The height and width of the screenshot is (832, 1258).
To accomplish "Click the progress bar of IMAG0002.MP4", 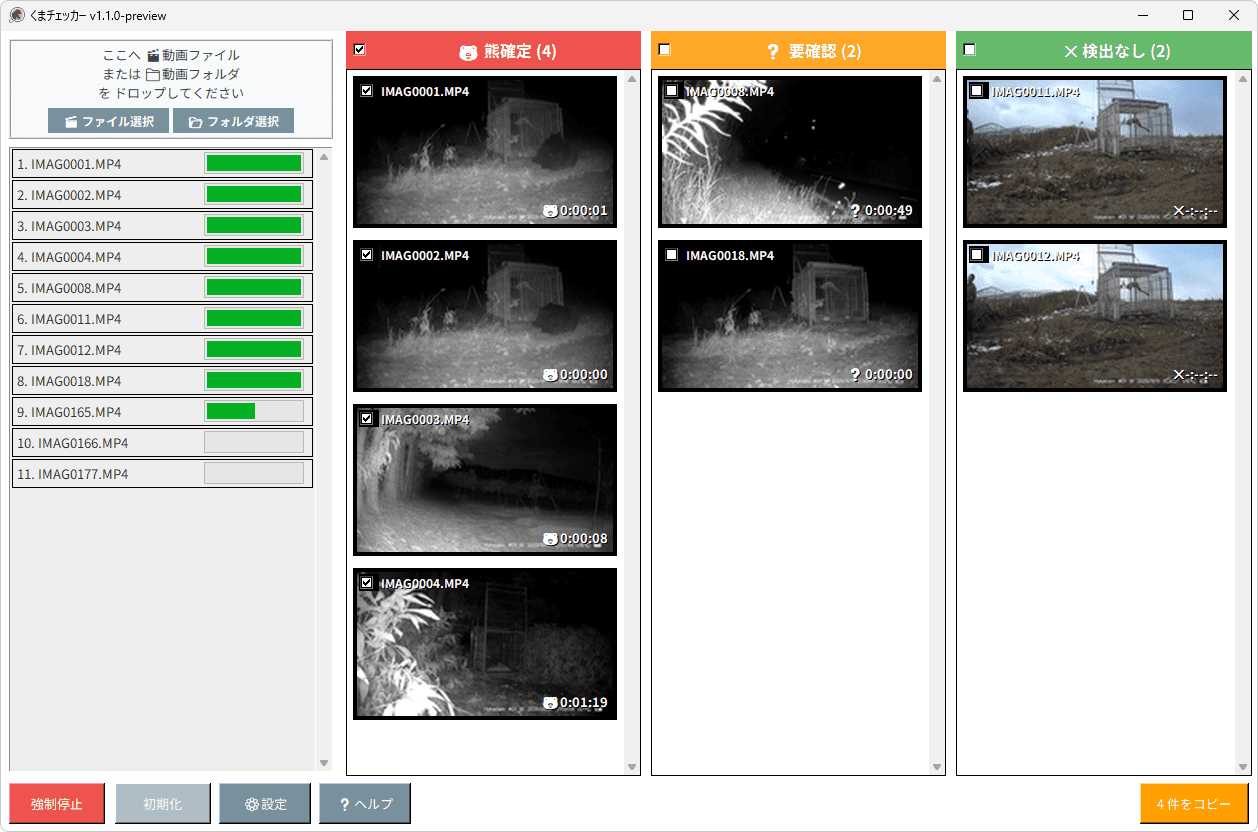I will click(x=254, y=195).
